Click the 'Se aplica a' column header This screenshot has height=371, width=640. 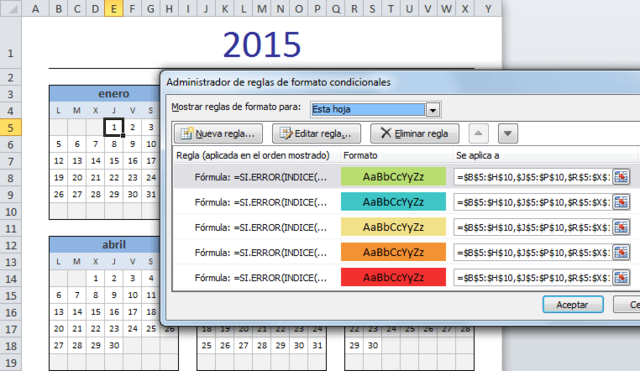coord(478,156)
